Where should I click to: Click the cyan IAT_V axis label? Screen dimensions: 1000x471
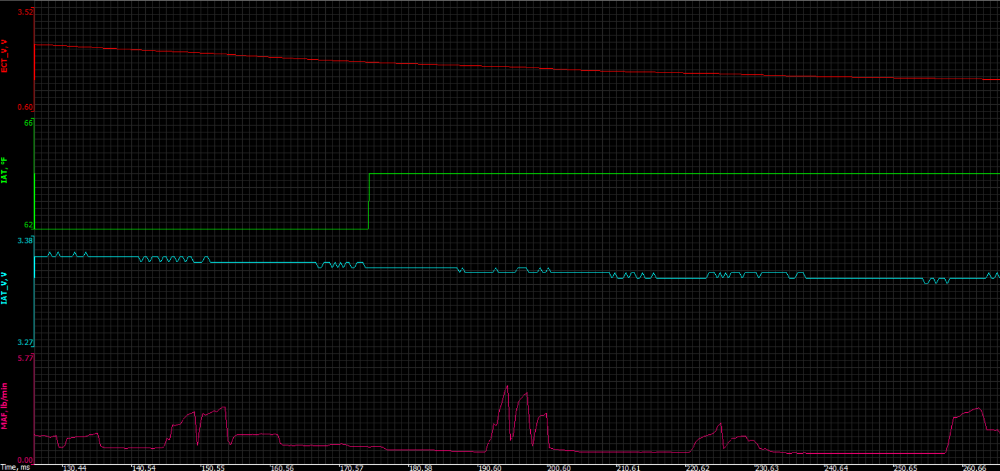(6, 287)
